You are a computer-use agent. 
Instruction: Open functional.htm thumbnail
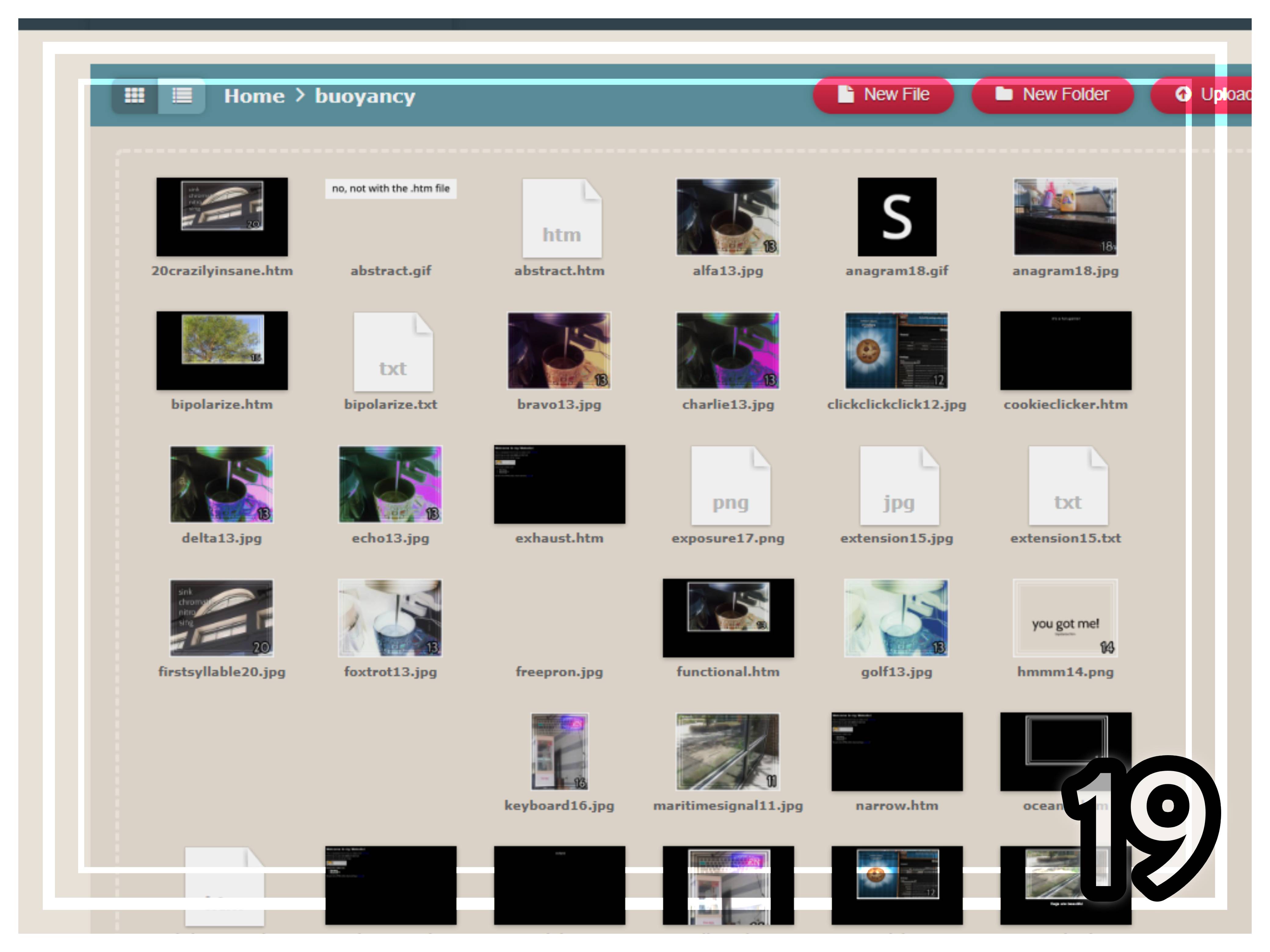pyautogui.click(x=729, y=618)
